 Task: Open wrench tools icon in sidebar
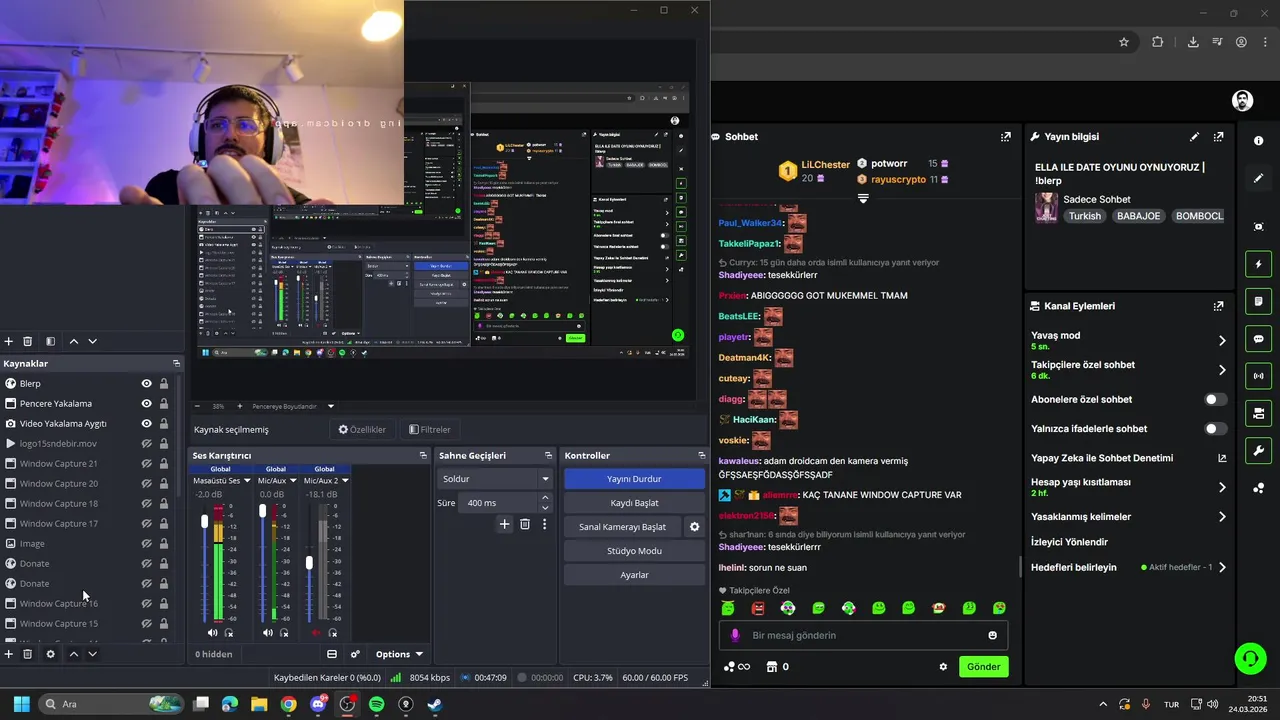[x=1258, y=450]
